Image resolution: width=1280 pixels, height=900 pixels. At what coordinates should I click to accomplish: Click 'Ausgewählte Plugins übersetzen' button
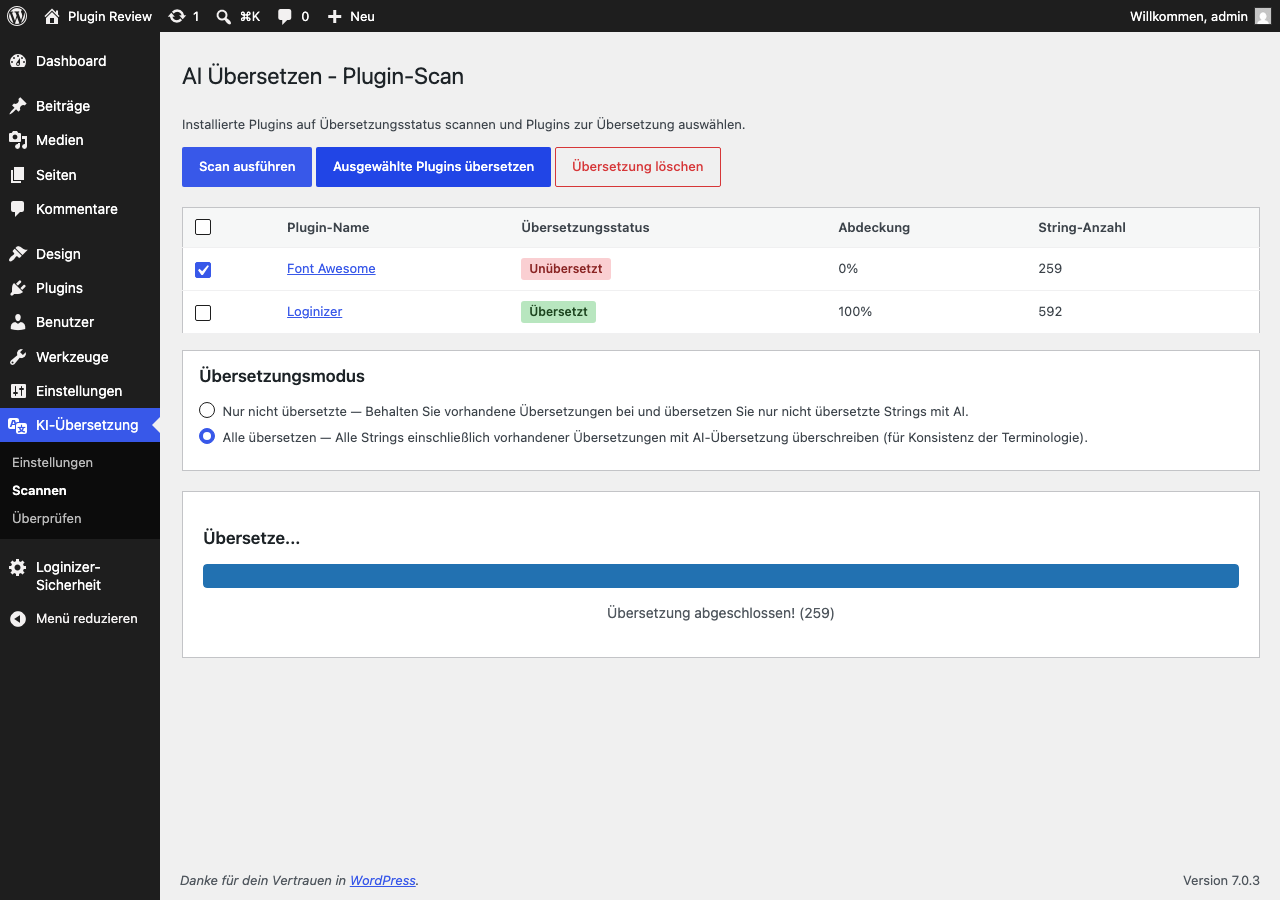[x=433, y=167]
